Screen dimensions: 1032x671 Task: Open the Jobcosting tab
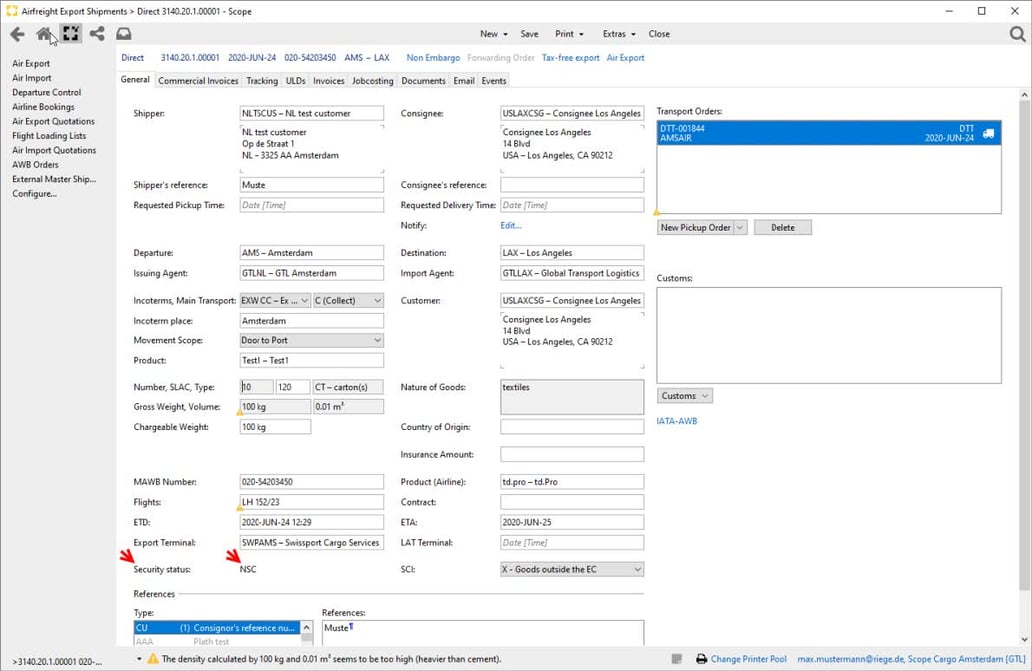point(373,80)
